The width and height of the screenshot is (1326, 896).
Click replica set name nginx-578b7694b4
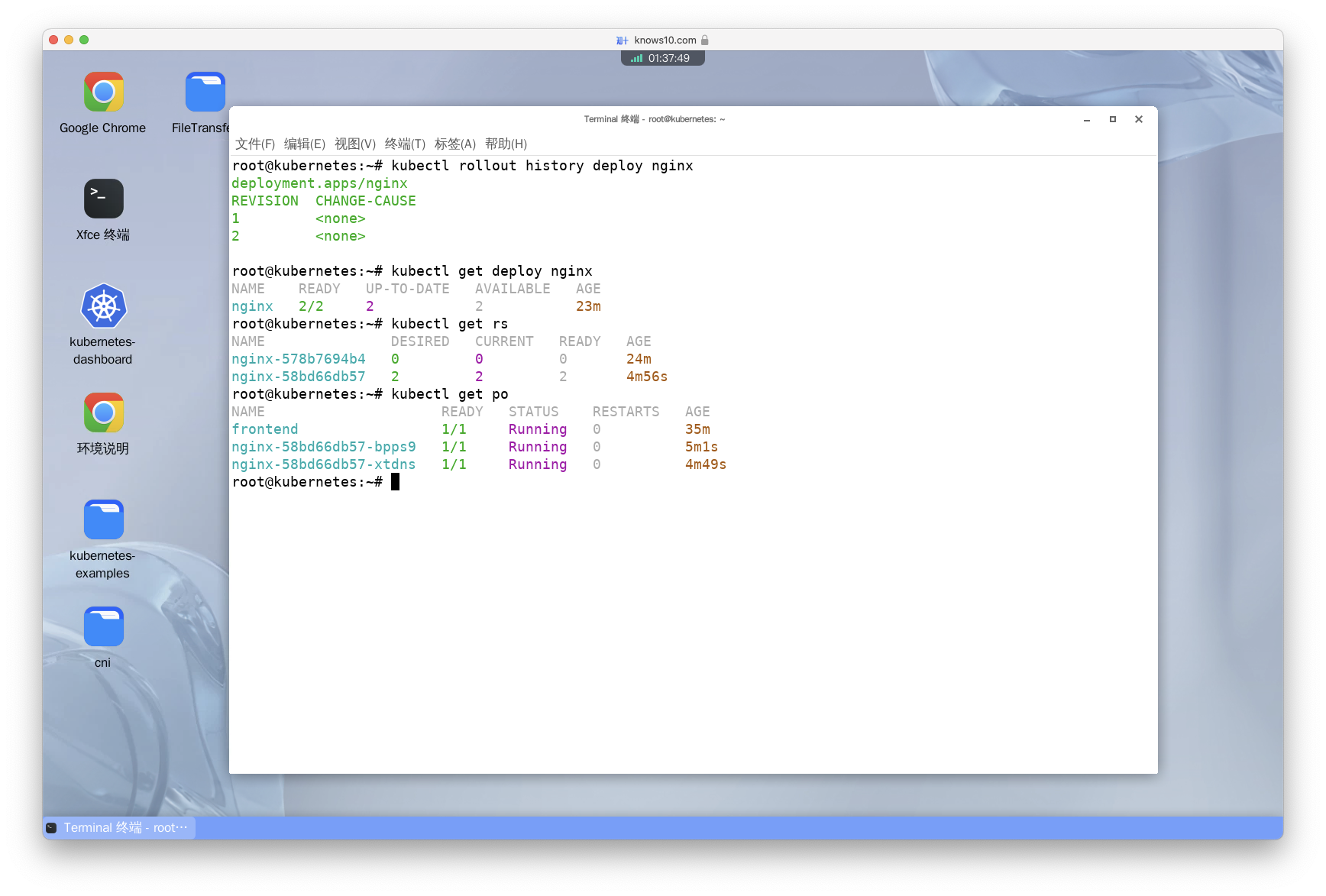click(299, 359)
